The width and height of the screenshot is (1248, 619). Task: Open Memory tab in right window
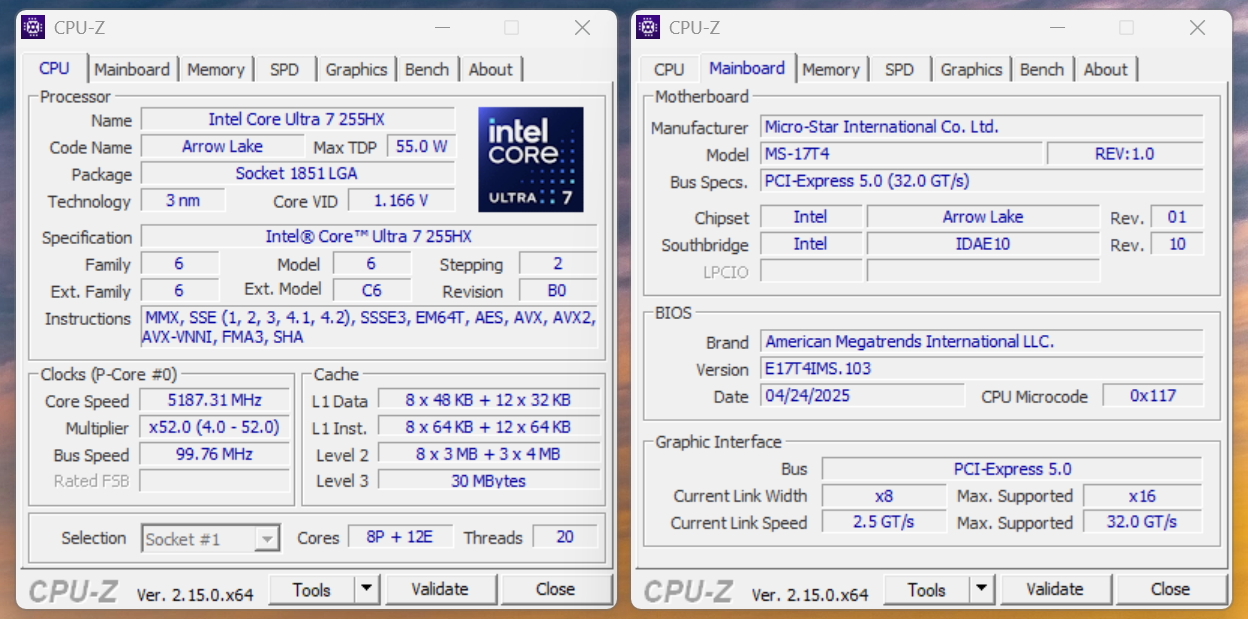(x=831, y=70)
